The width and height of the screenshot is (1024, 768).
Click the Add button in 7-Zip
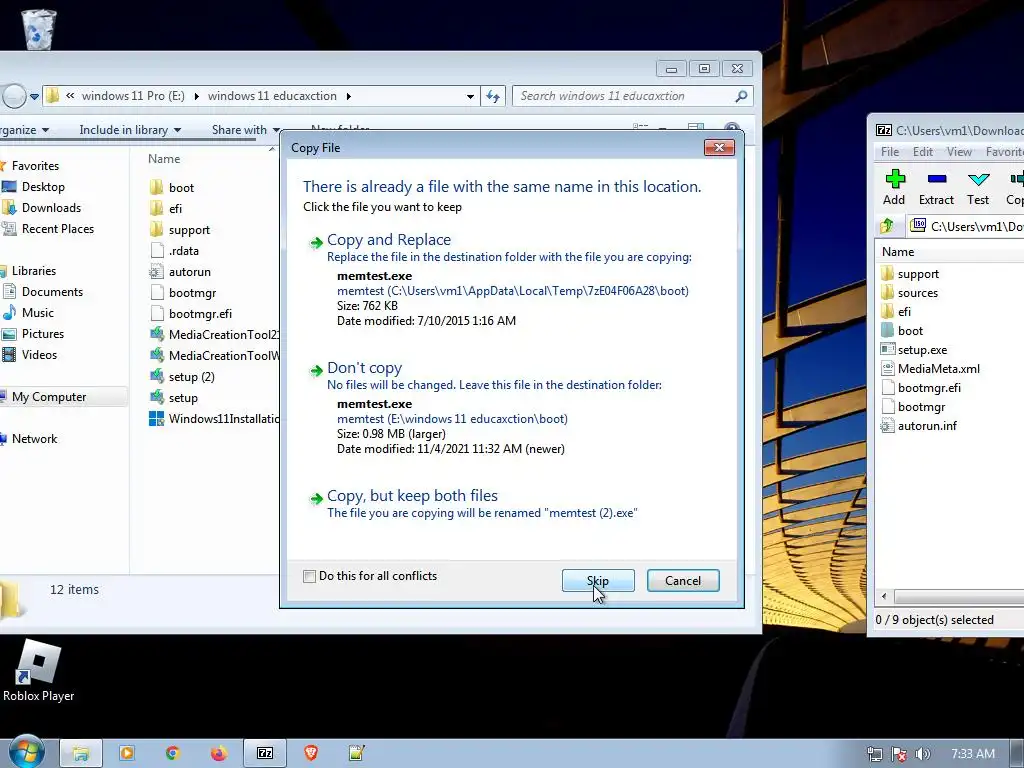point(894,188)
